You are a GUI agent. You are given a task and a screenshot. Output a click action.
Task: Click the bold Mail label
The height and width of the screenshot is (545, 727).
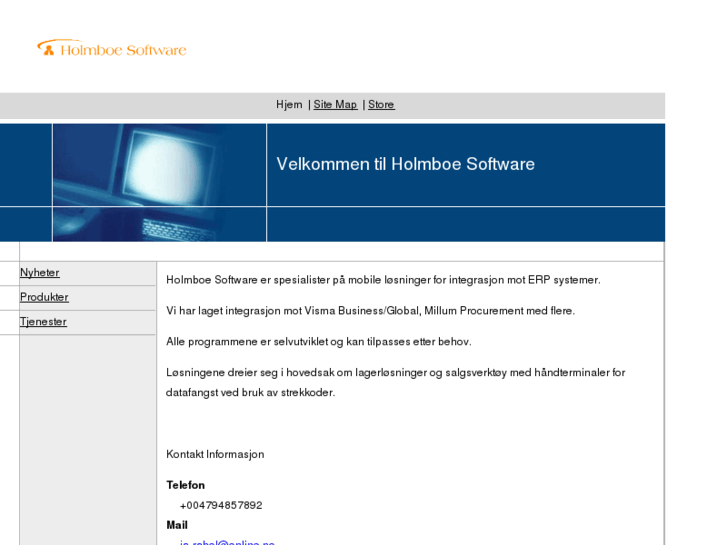pos(177,525)
